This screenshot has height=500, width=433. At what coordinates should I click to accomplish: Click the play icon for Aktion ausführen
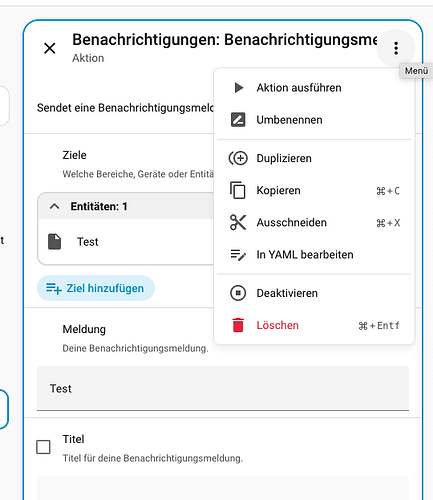coord(239,88)
